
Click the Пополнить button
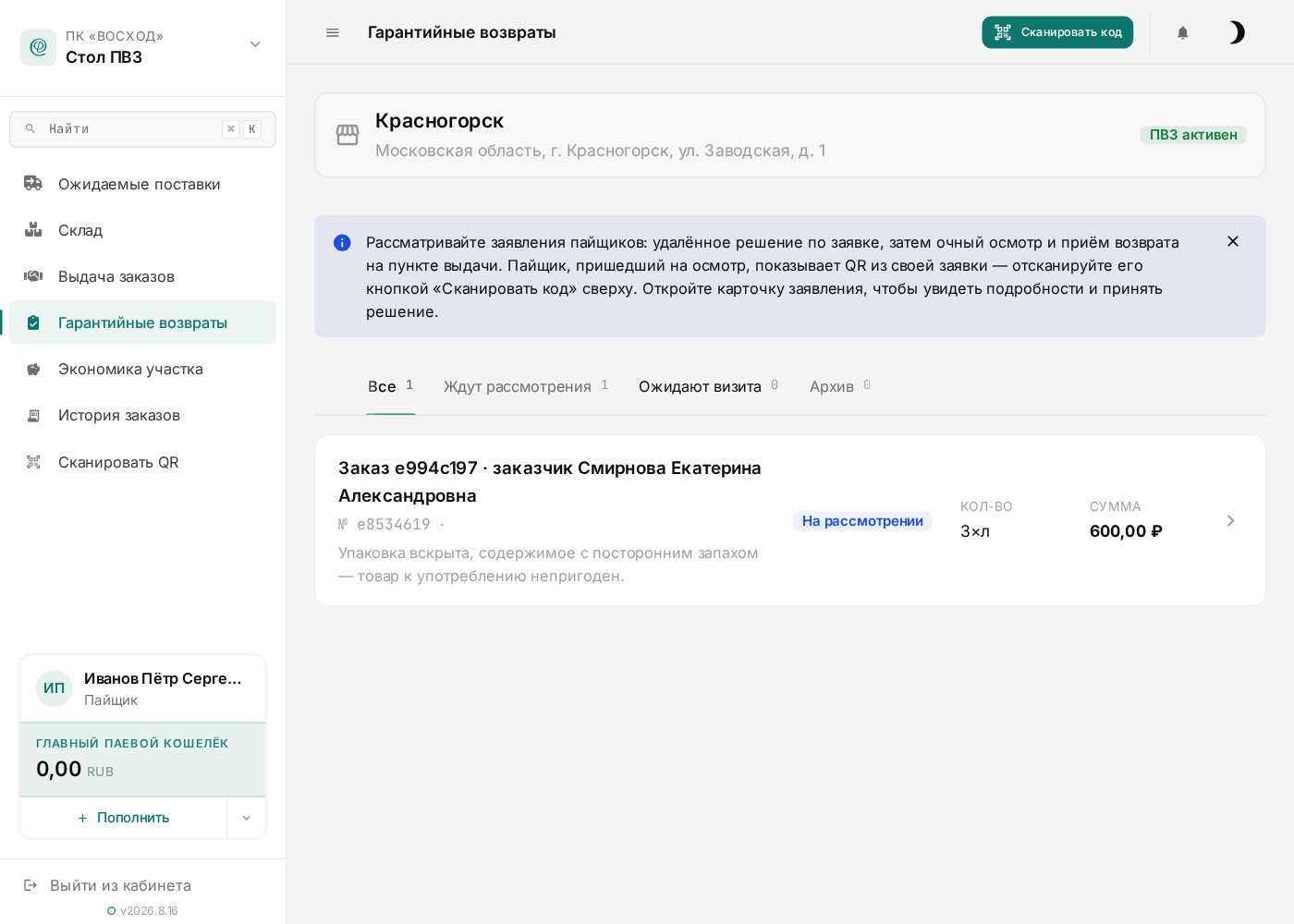pos(123,818)
